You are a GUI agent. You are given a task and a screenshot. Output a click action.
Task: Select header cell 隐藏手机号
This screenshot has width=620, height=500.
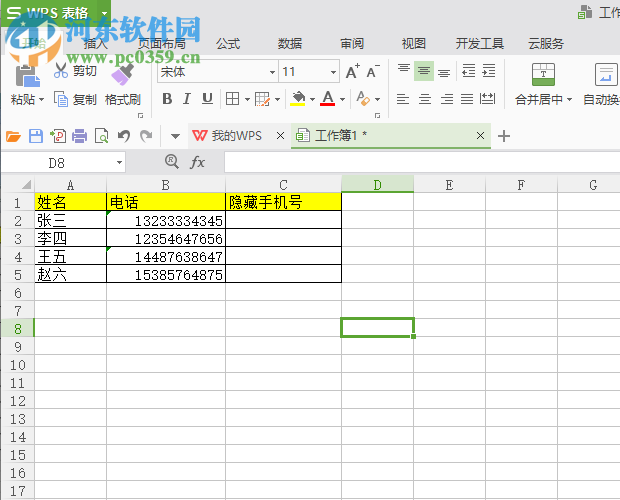[283, 202]
